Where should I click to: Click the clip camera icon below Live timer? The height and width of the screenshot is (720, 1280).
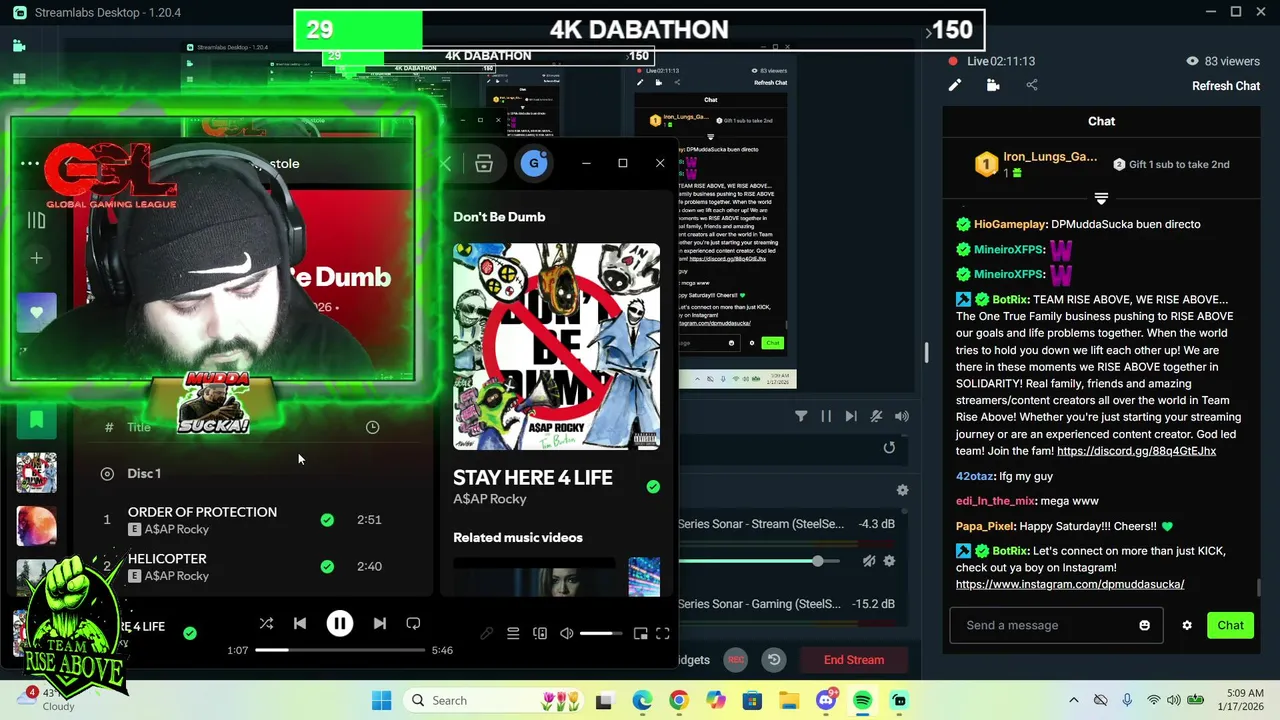(993, 86)
